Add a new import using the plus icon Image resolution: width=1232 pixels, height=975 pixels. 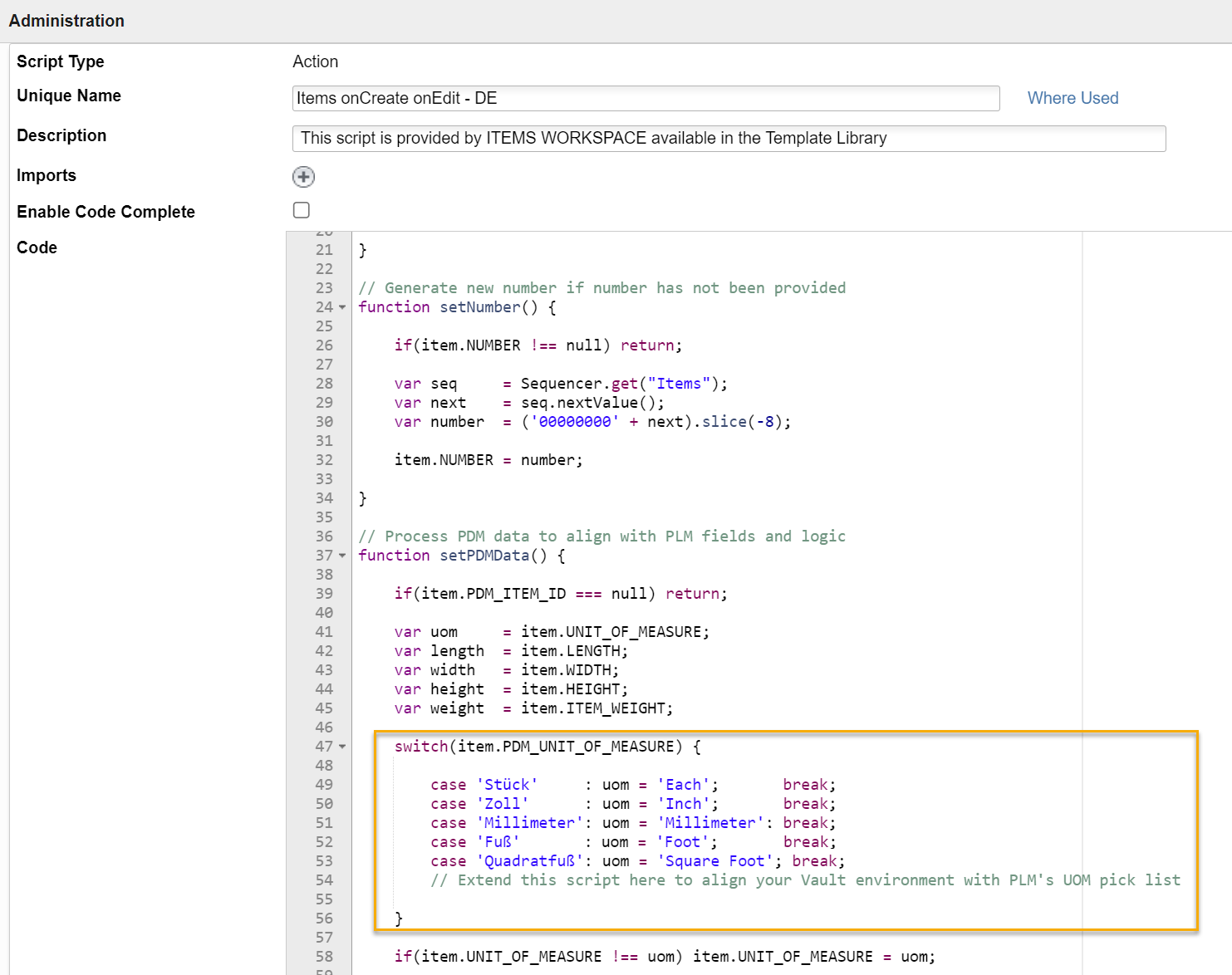click(303, 177)
